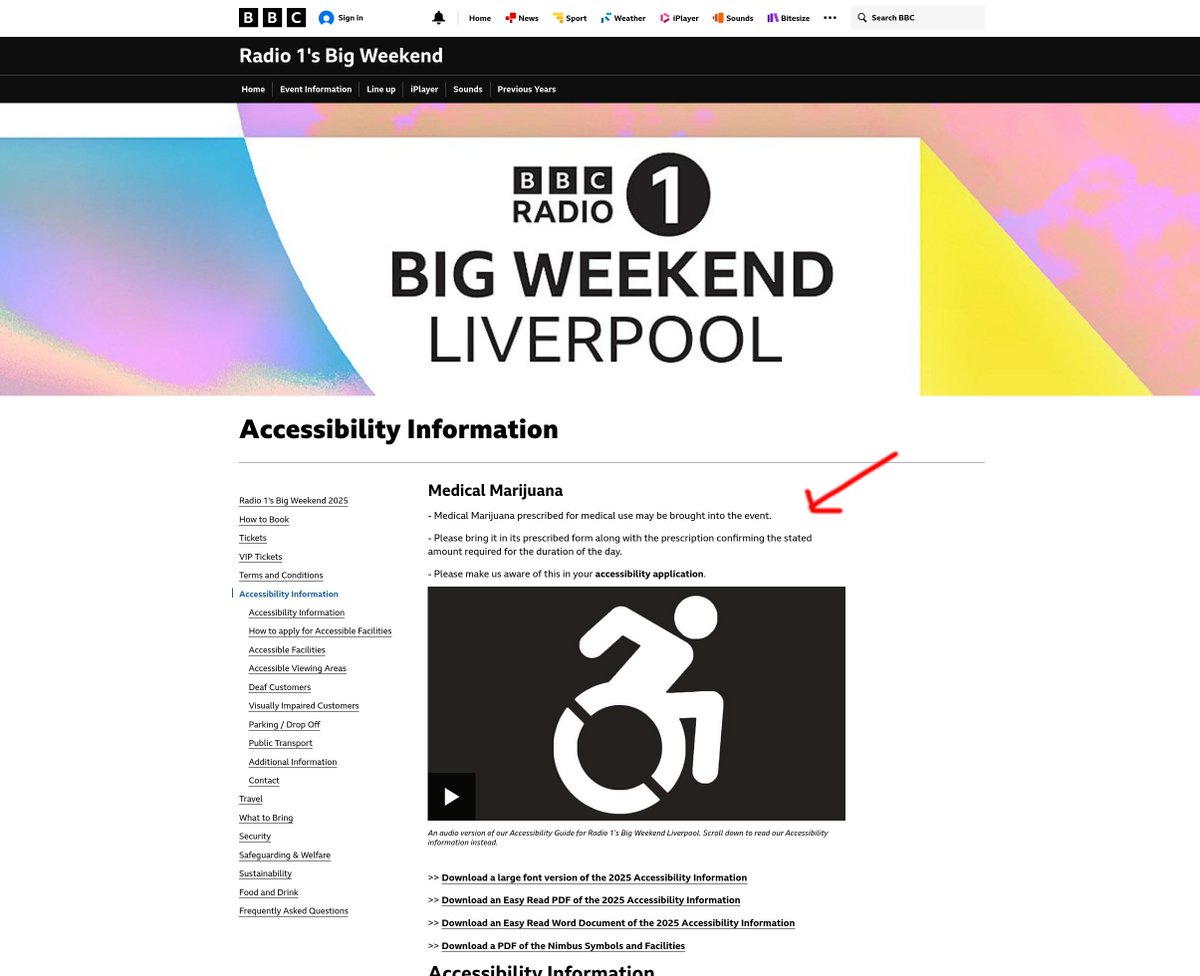
Task: Expand the More ellipsis menu
Action: 829,17
